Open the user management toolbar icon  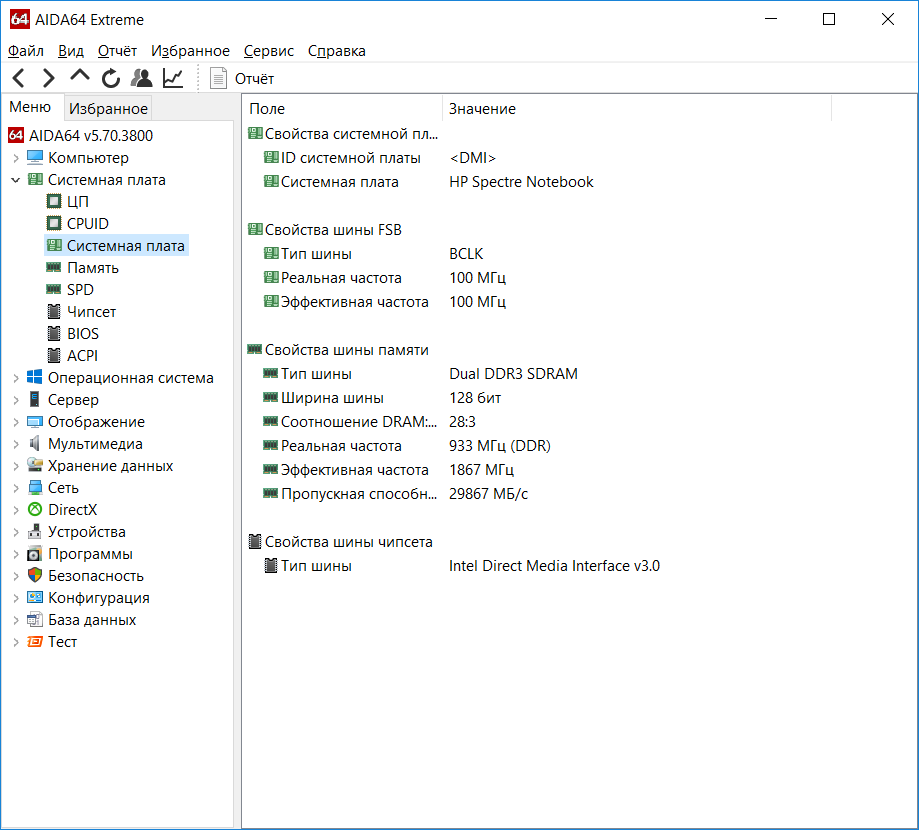point(141,78)
